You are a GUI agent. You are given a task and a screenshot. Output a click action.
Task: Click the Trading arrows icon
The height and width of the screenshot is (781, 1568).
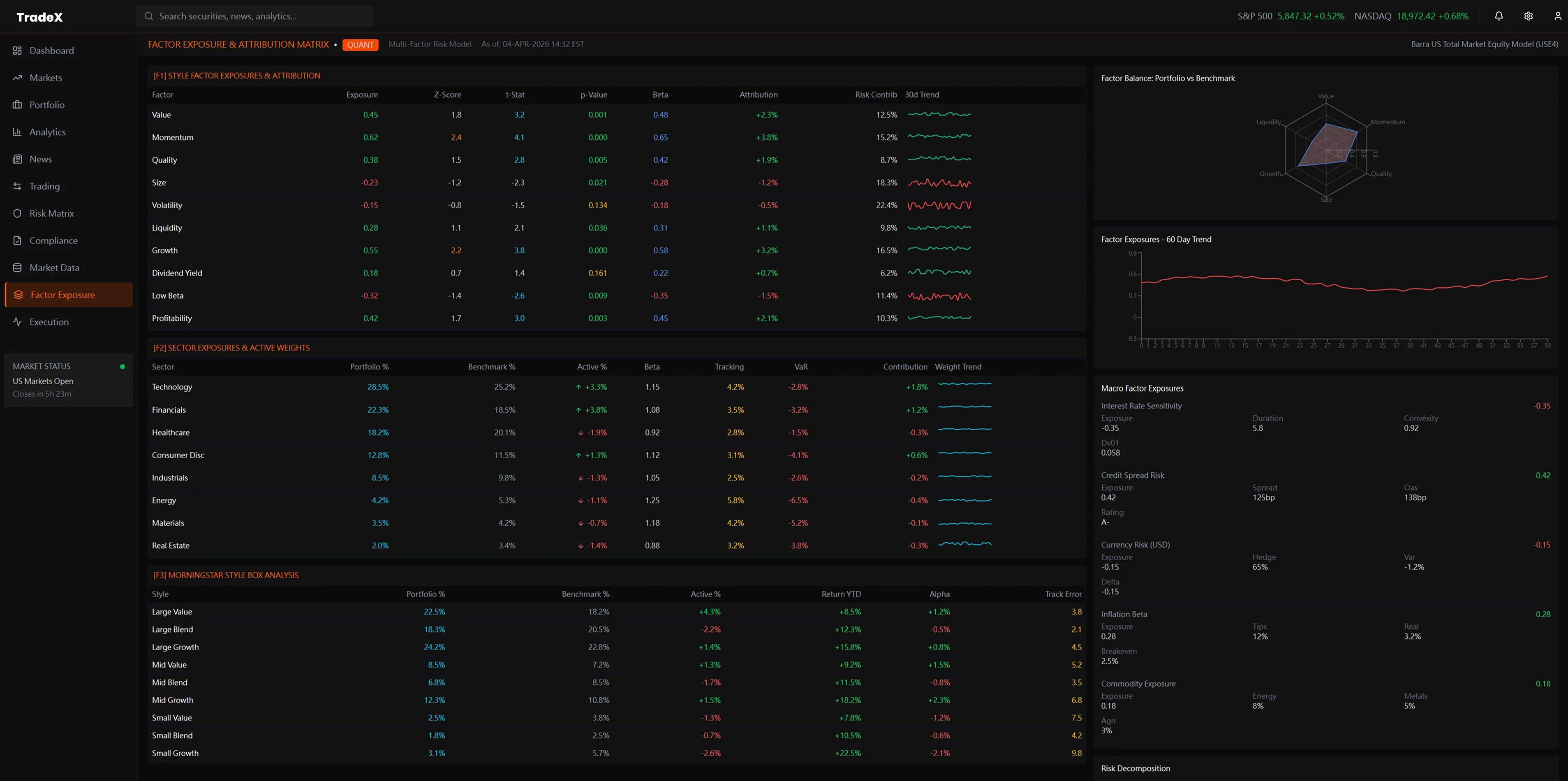point(17,186)
